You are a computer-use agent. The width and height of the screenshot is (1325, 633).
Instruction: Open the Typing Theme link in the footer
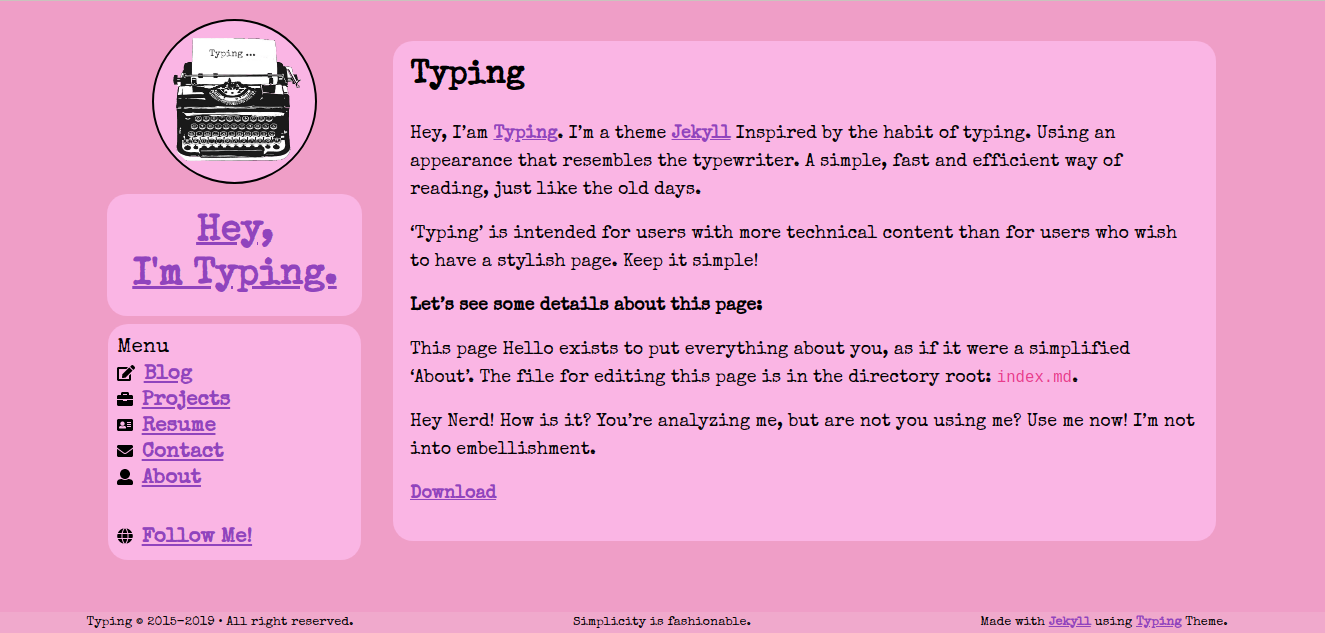pos(1159,621)
